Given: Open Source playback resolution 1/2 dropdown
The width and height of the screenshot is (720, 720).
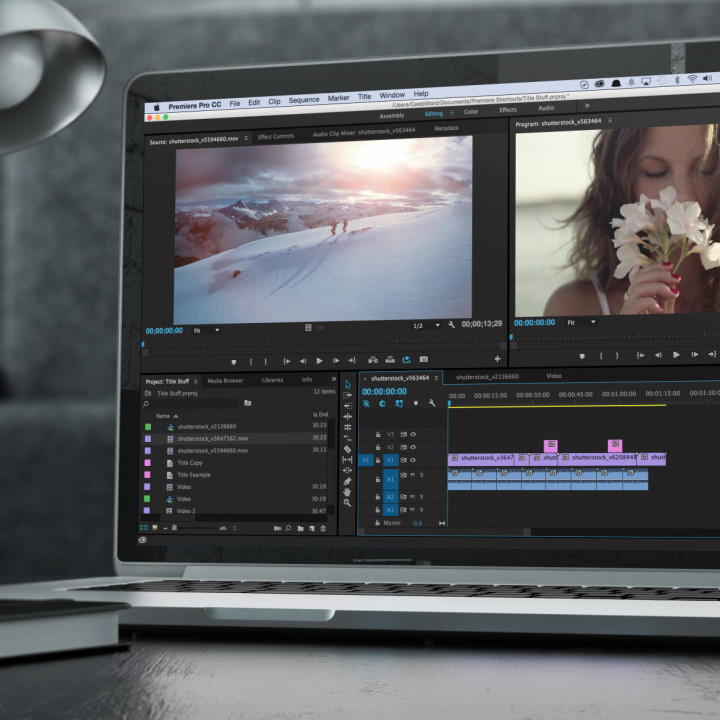Looking at the screenshot, I should coord(426,326).
